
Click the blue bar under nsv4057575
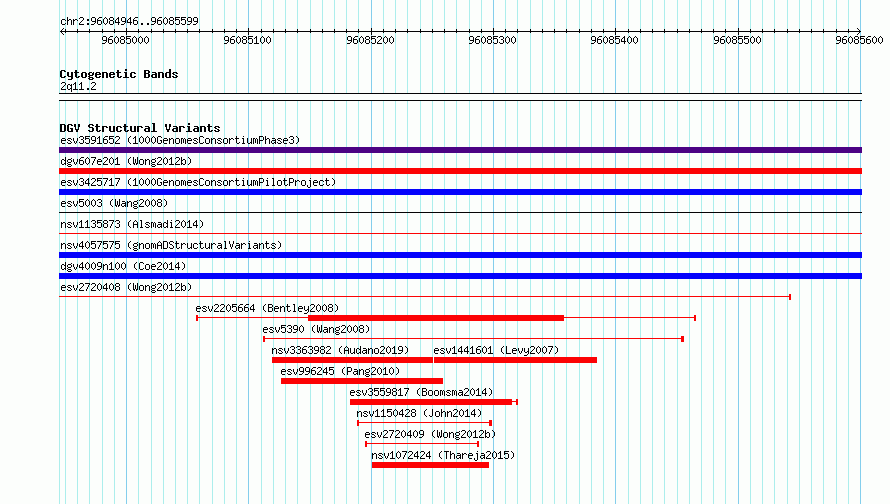[460, 255]
